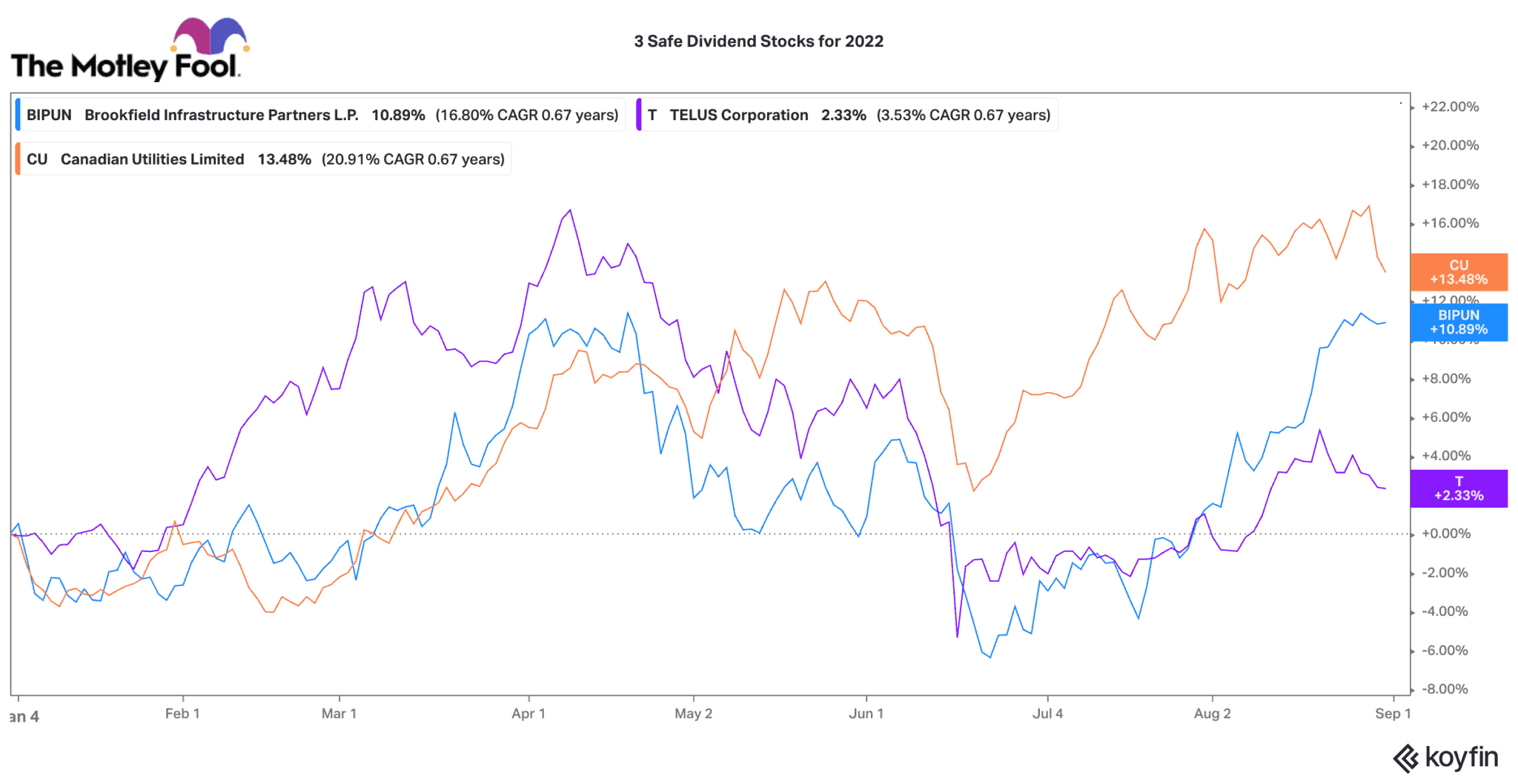Viewport: 1518px width, 784px height.
Task: Click the May 2 axis label
Action: tap(693, 714)
